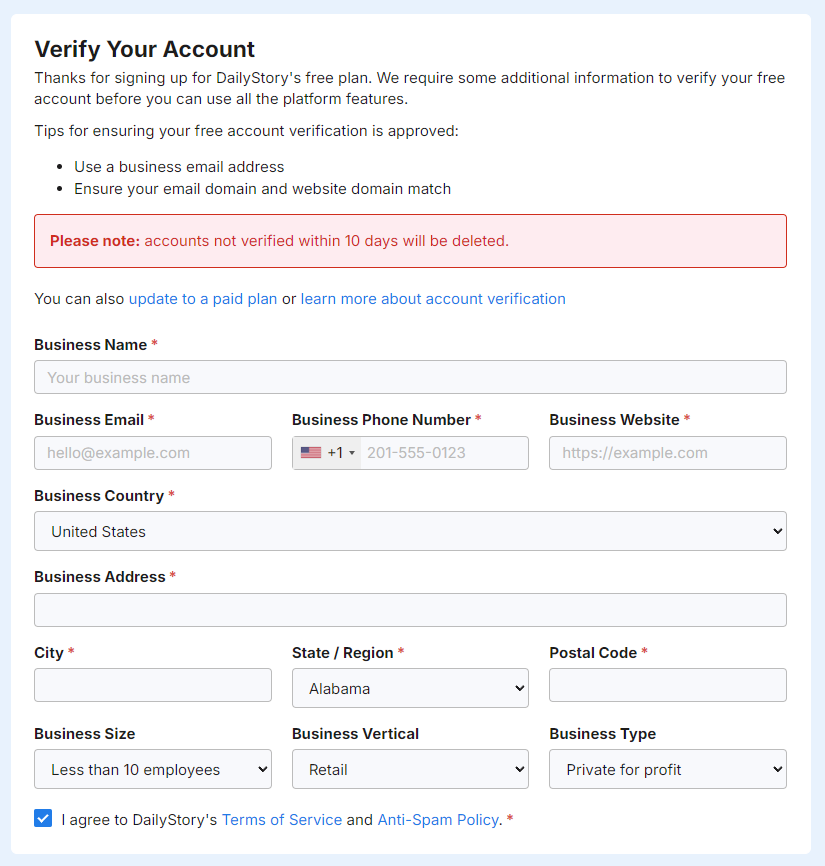825x866 pixels.
Task: Focus the Business Address field
Action: [410, 610]
